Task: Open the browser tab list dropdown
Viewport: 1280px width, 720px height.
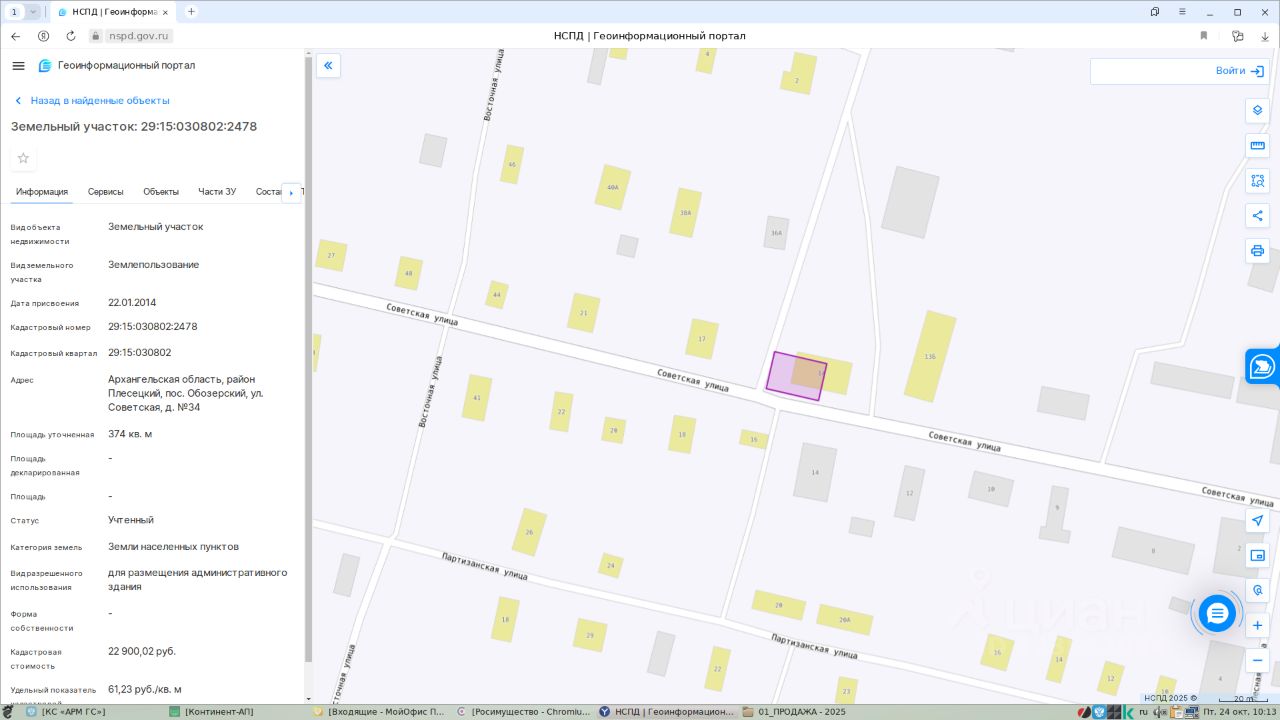Action: (x=33, y=12)
